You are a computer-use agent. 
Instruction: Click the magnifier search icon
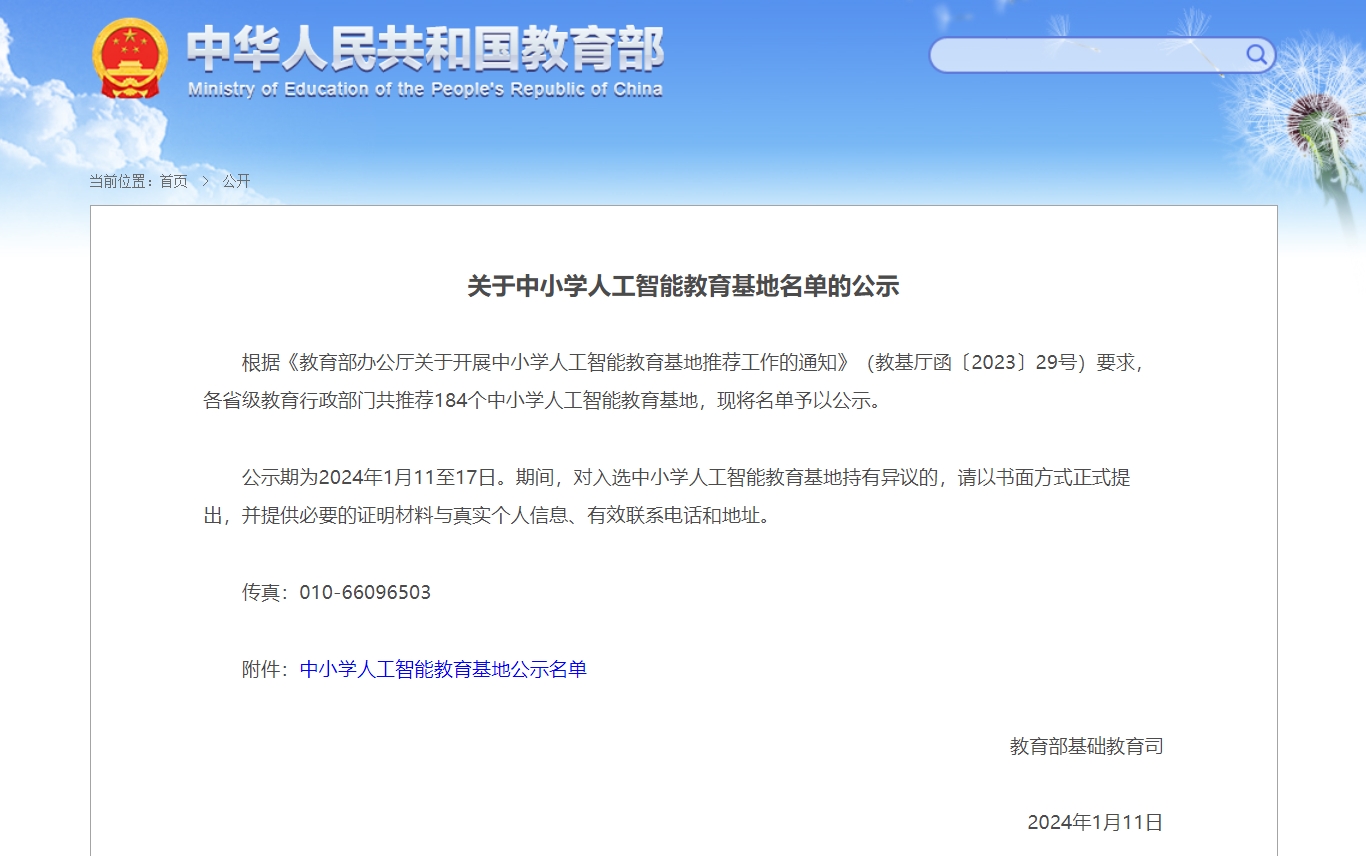pyautogui.click(x=1256, y=54)
